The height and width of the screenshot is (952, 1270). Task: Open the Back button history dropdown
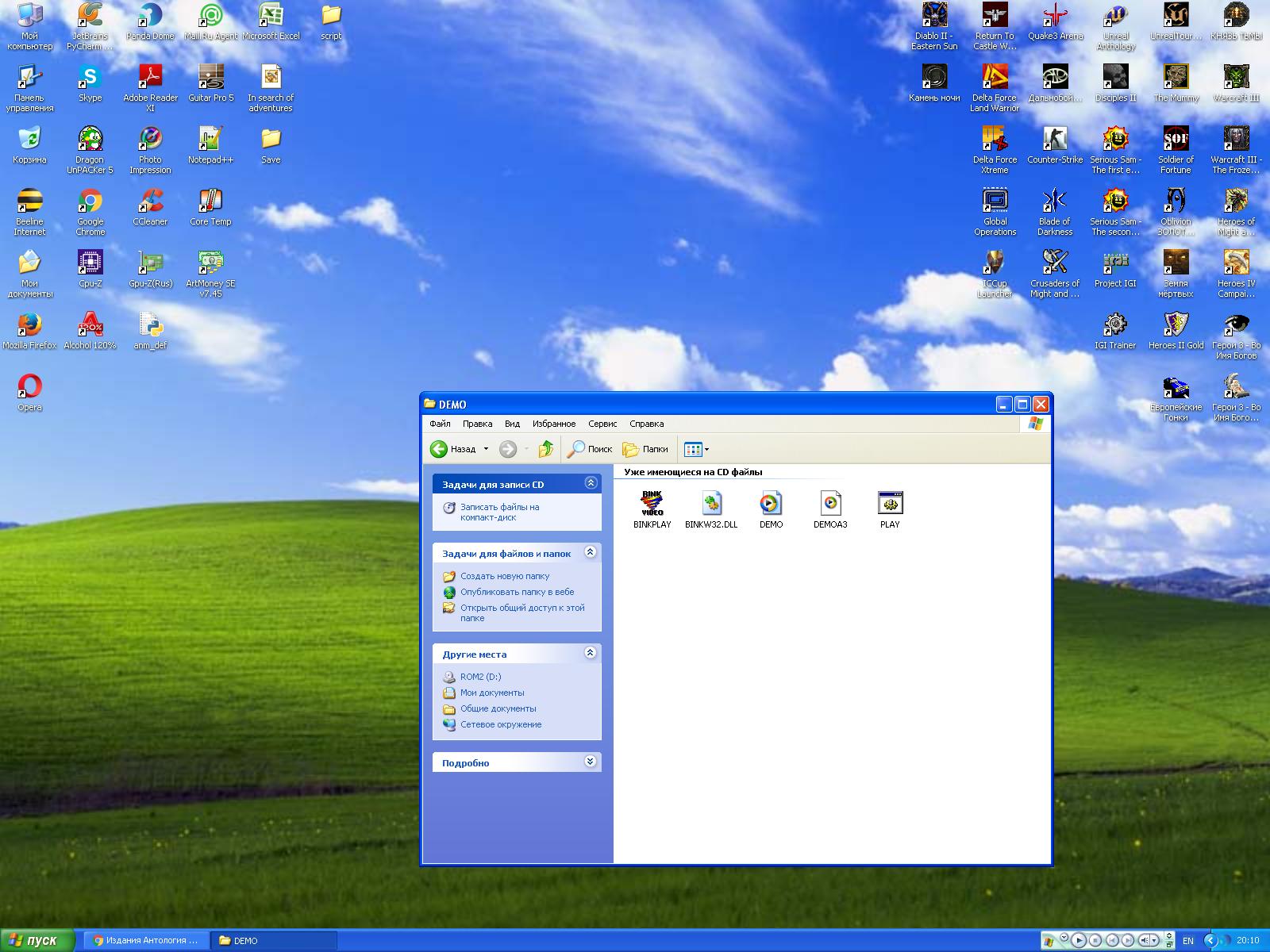(x=486, y=449)
